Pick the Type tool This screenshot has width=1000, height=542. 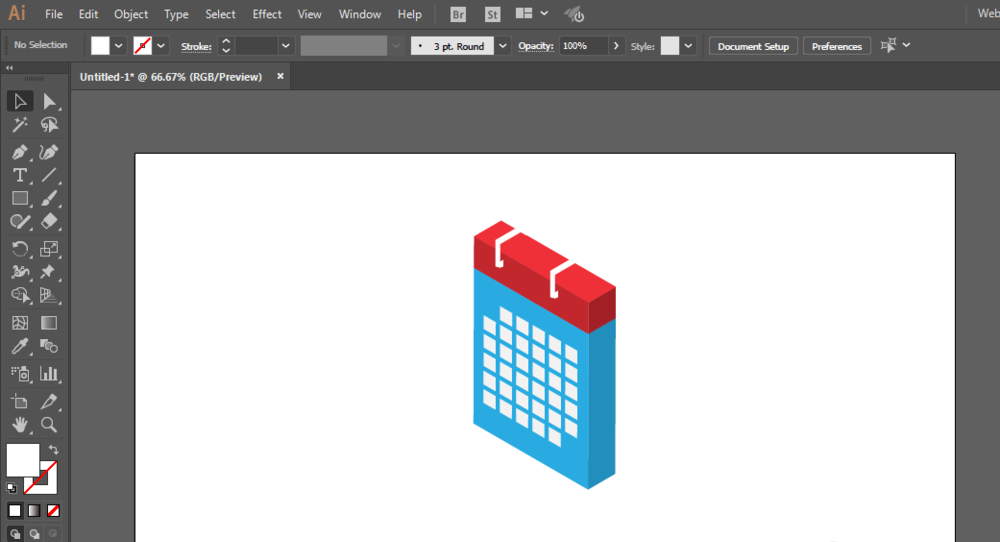19,175
